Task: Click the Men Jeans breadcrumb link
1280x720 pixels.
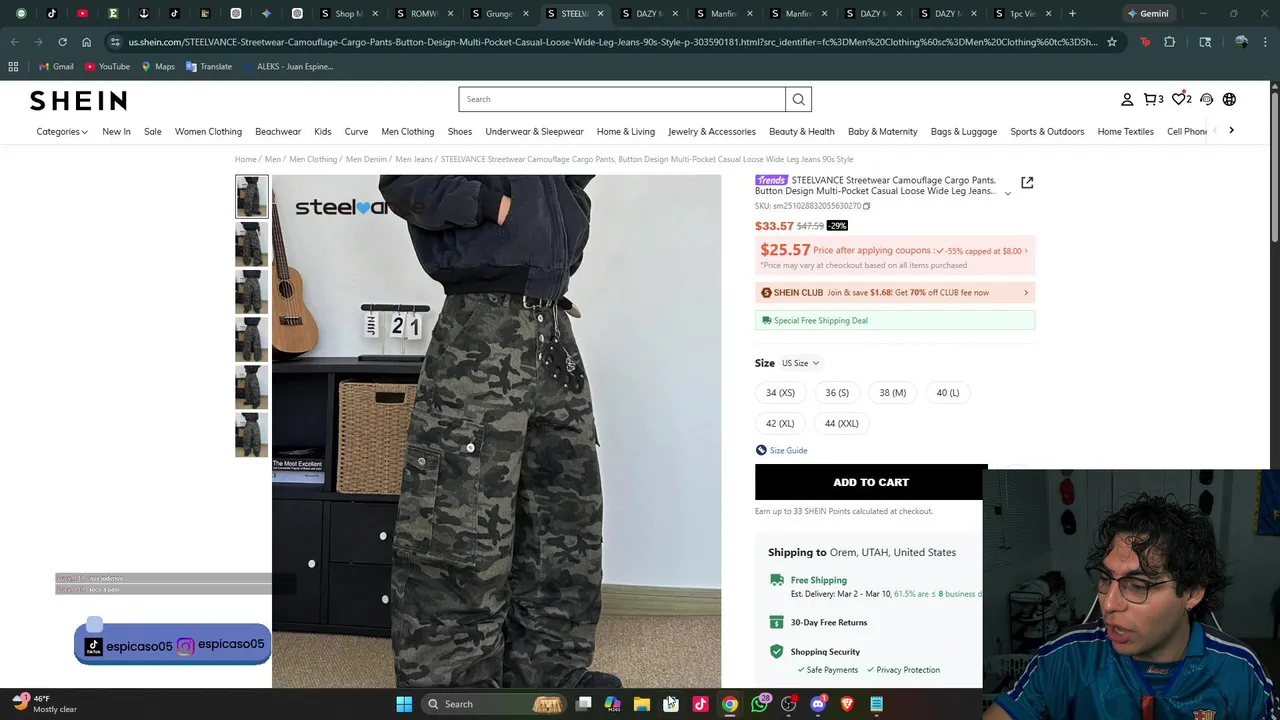Action: (414, 159)
